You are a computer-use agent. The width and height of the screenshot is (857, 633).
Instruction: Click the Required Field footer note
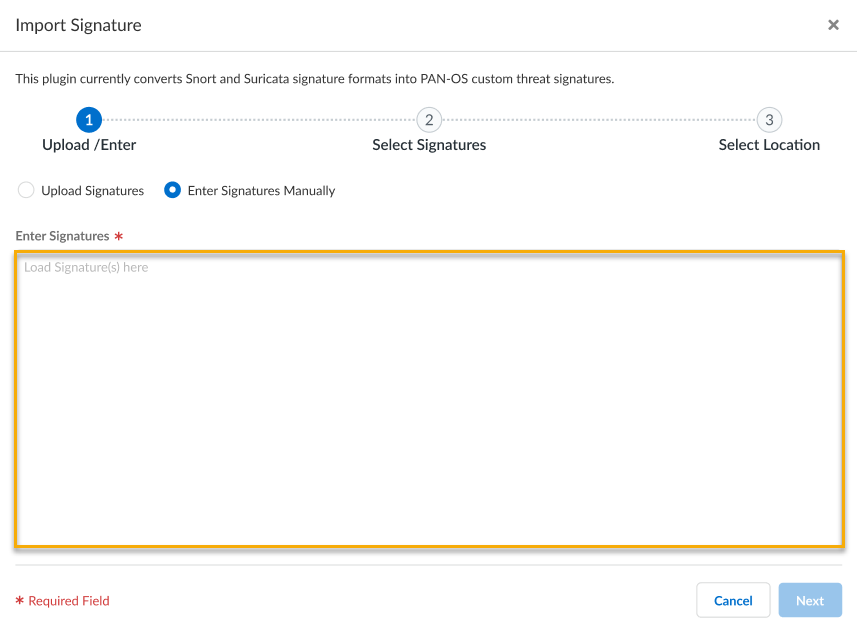pyautogui.click(x=69, y=601)
